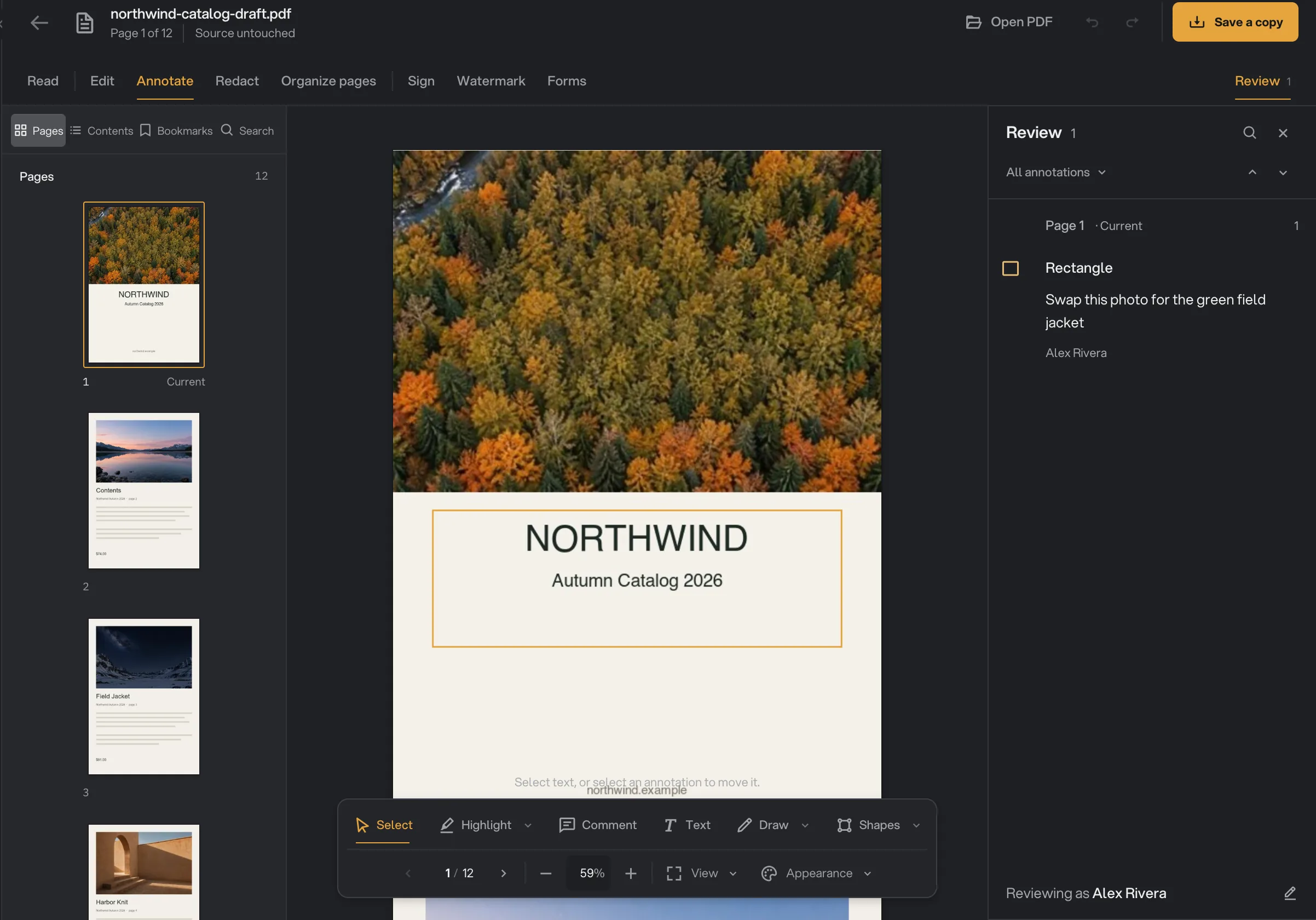Screen dimensions: 1316x920
Task: Show the Bookmarks sidebar view
Action: point(176,131)
